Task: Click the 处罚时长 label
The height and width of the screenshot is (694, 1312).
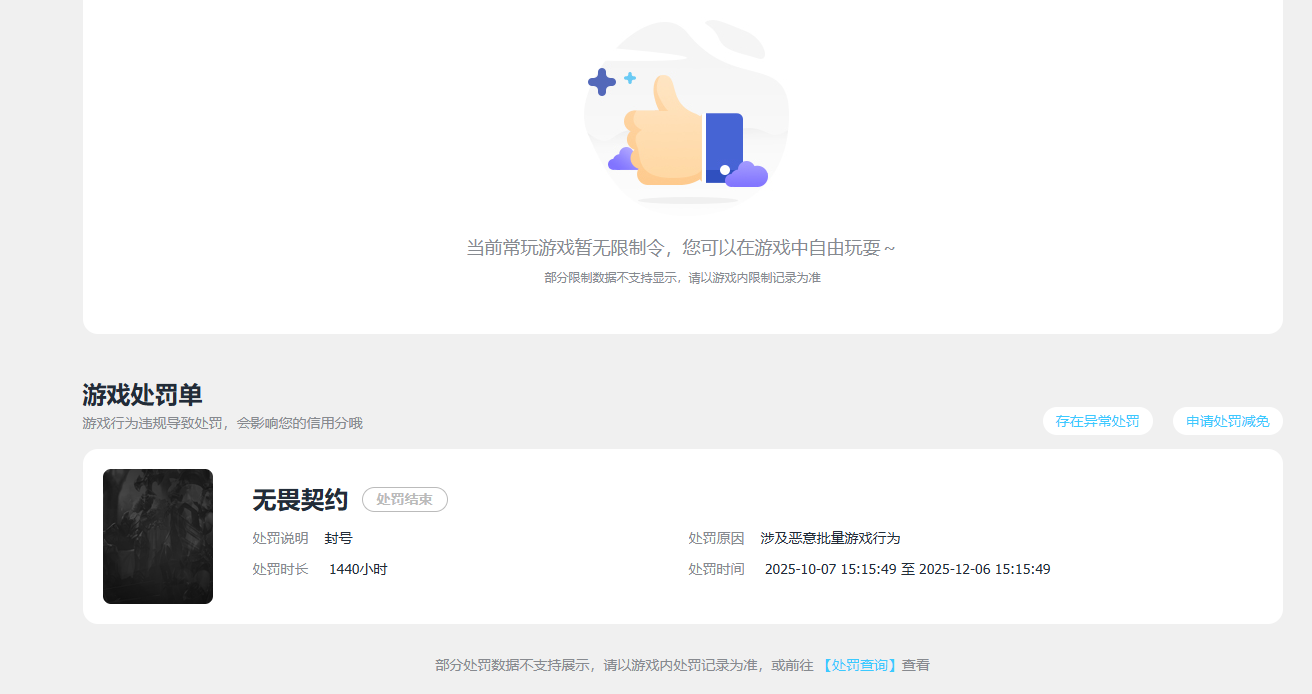Action: (280, 569)
